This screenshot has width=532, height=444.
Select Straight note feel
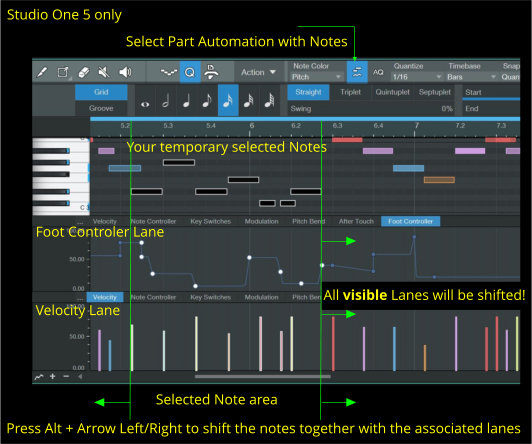click(308, 92)
